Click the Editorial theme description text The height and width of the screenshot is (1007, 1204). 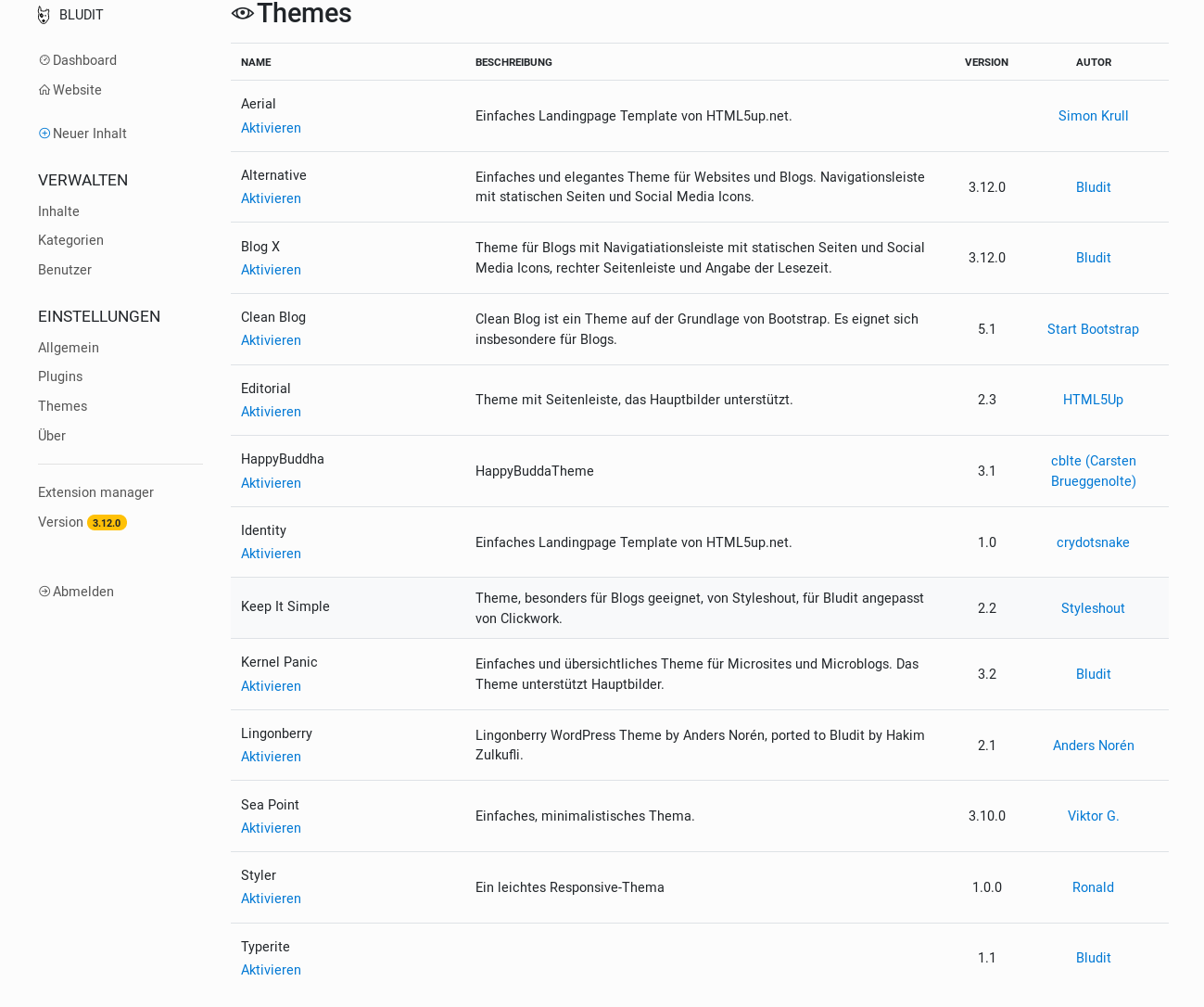(634, 400)
